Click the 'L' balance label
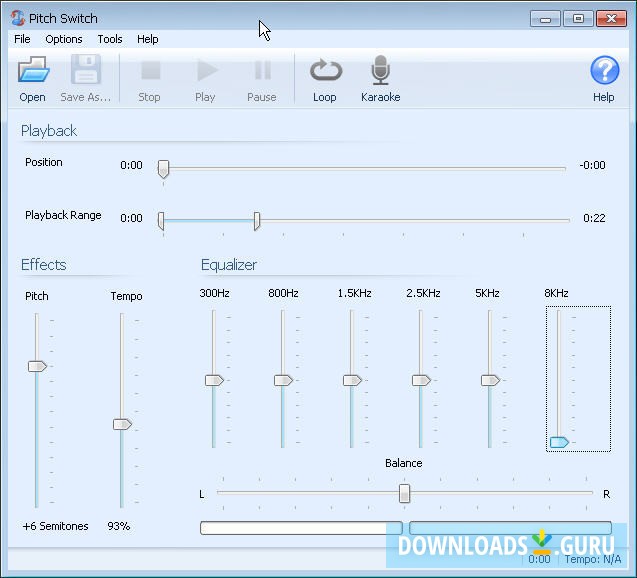The image size is (637, 578). tap(202, 494)
